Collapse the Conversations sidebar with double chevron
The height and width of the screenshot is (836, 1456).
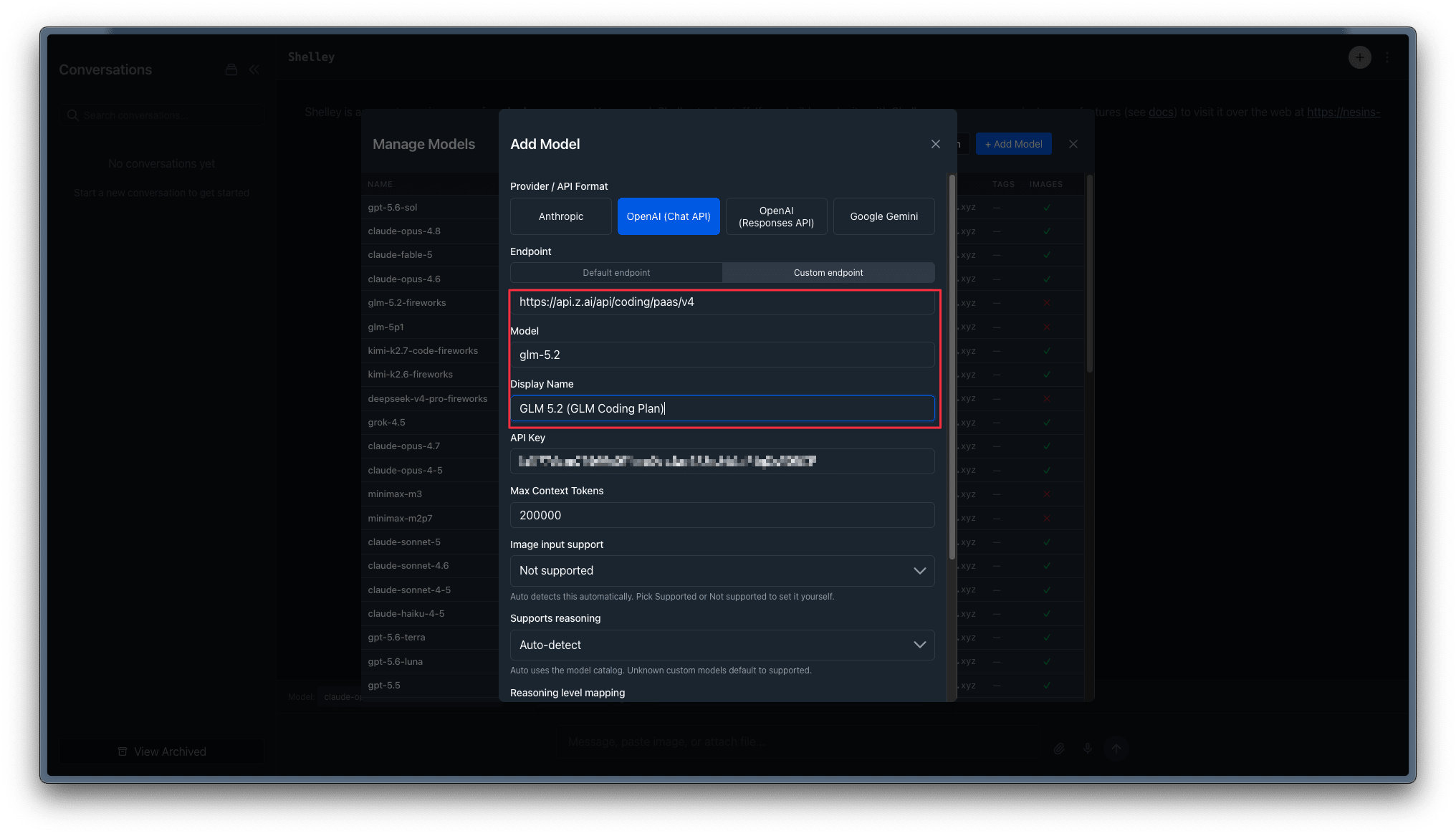click(x=254, y=69)
